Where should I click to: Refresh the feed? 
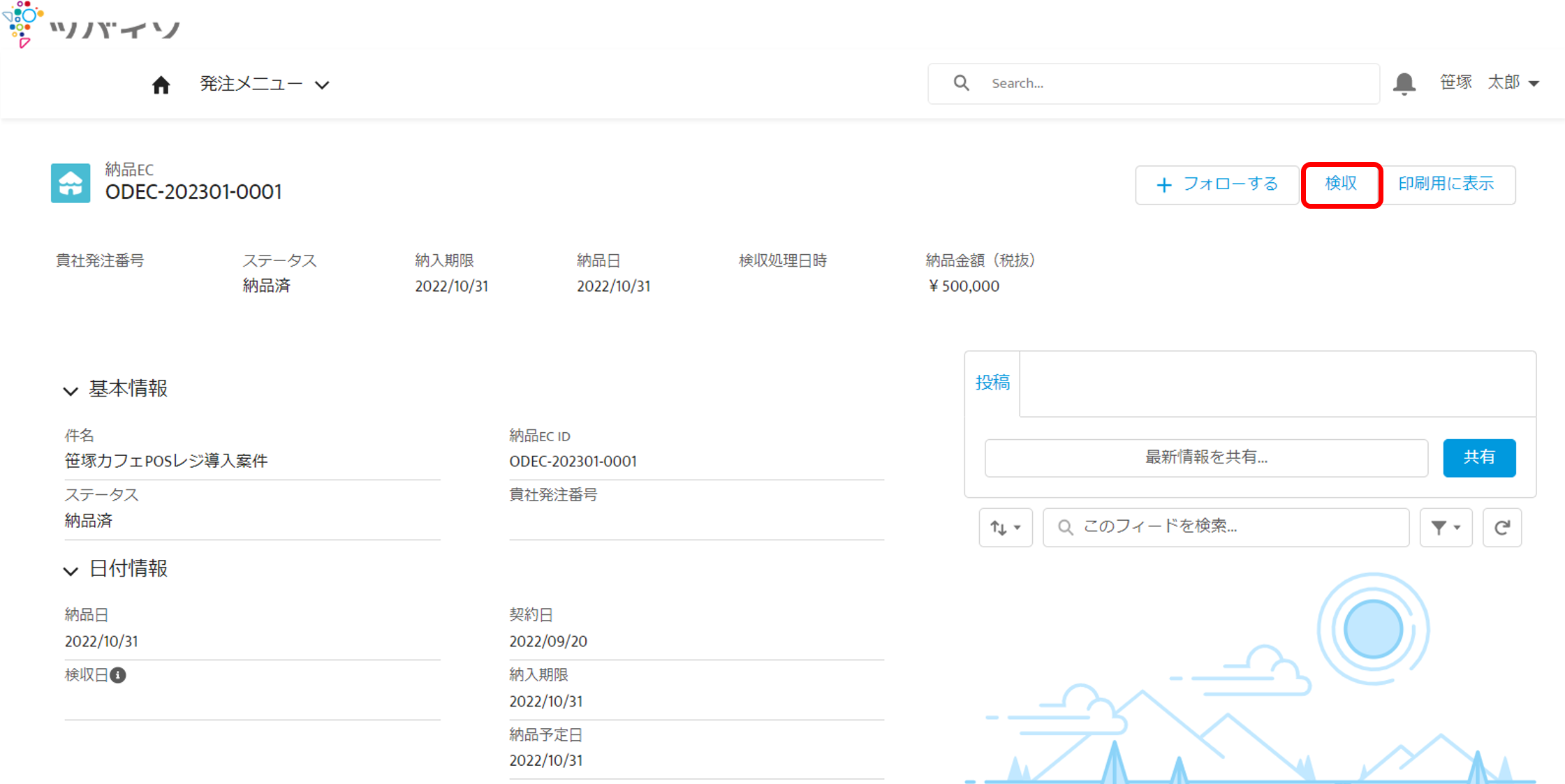point(1501,528)
